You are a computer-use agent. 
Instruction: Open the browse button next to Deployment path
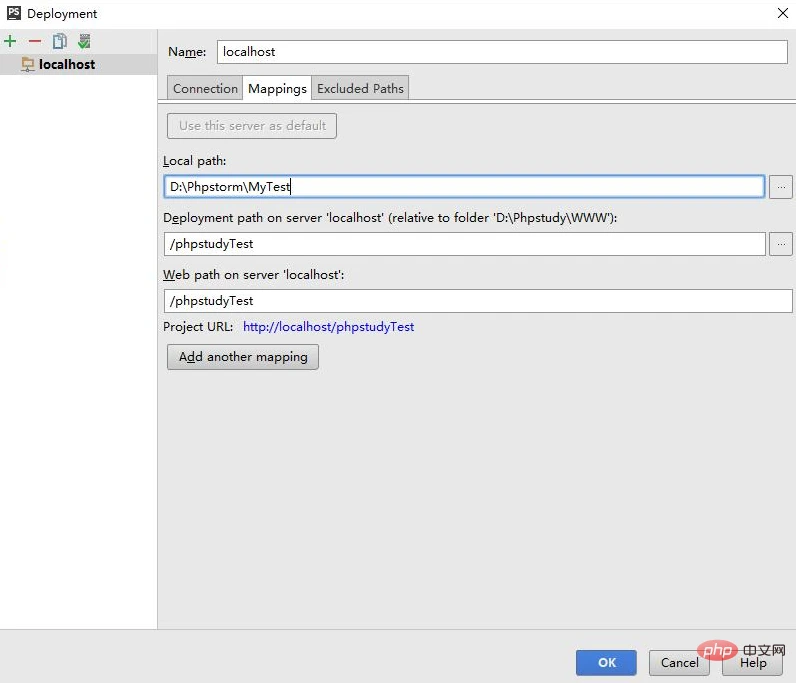(x=781, y=243)
